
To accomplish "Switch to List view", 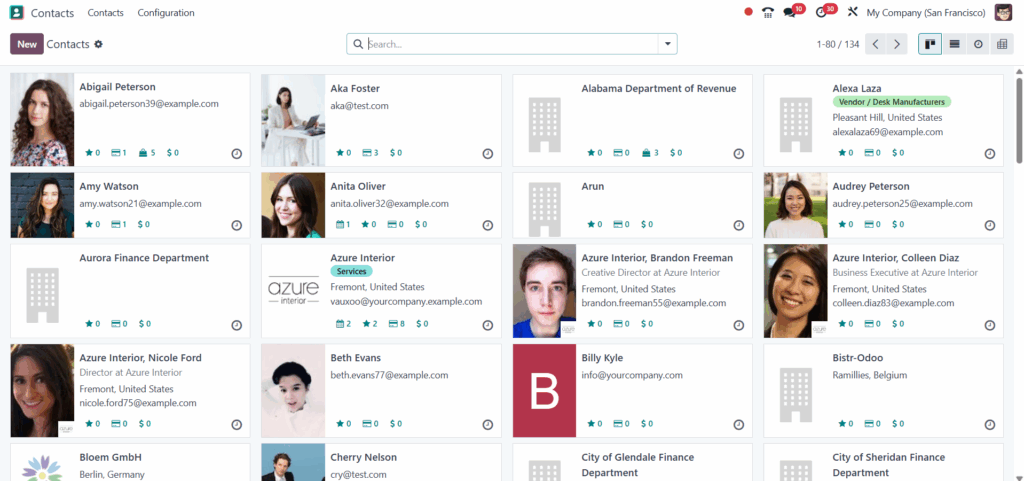I will (x=954, y=44).
